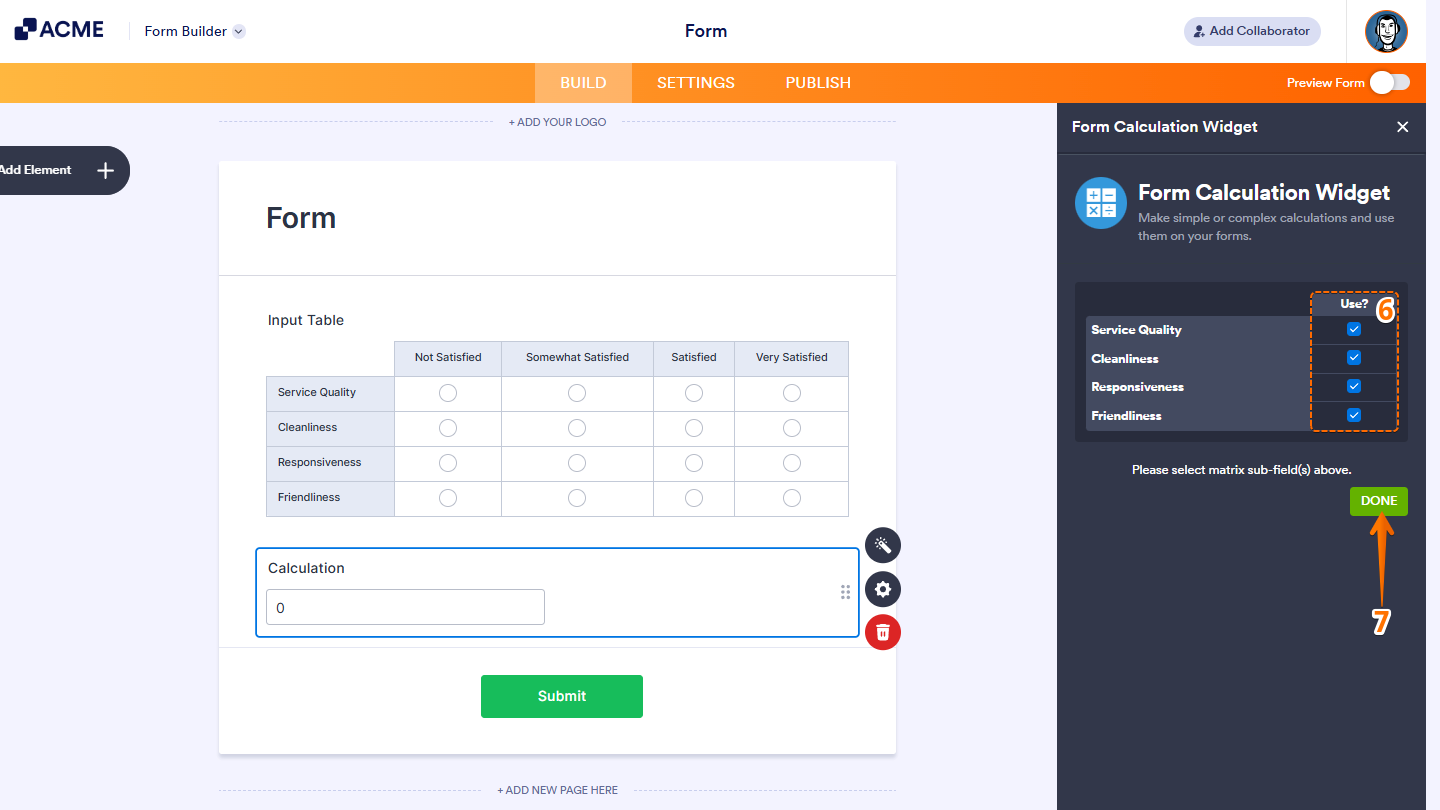Viewport: 1440px width, 810px height.
Task: Click the Form Calculation Widget blue icon
Action: coord(1100,202)
